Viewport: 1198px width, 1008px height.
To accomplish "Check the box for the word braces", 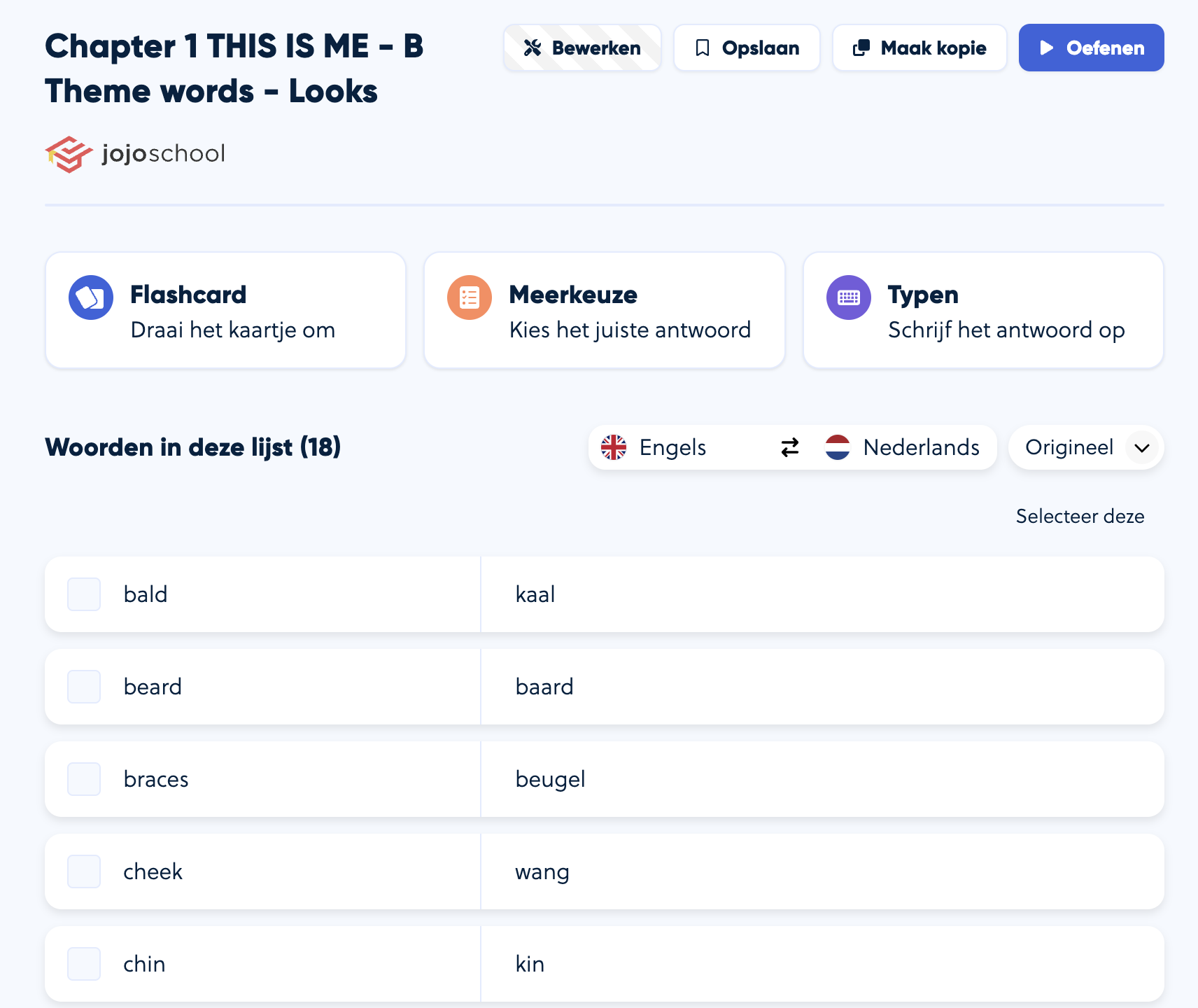I will [84, 779].
